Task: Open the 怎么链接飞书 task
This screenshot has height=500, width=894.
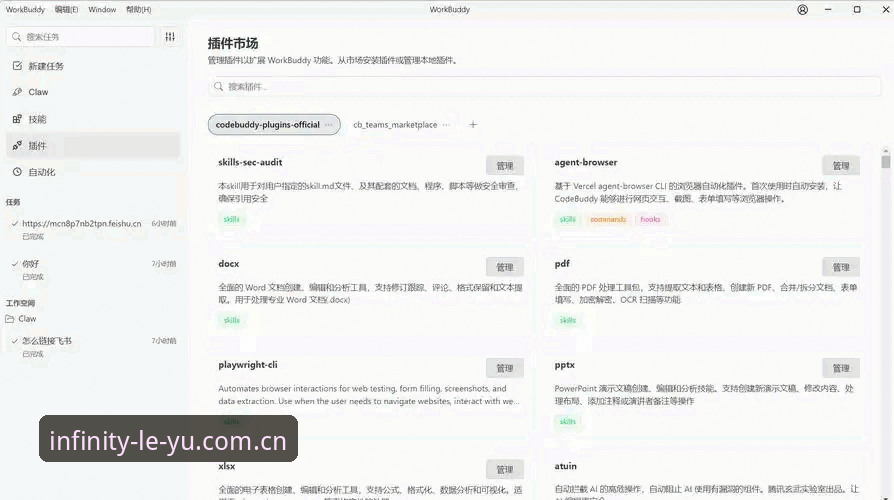Action: coord(94,347)
